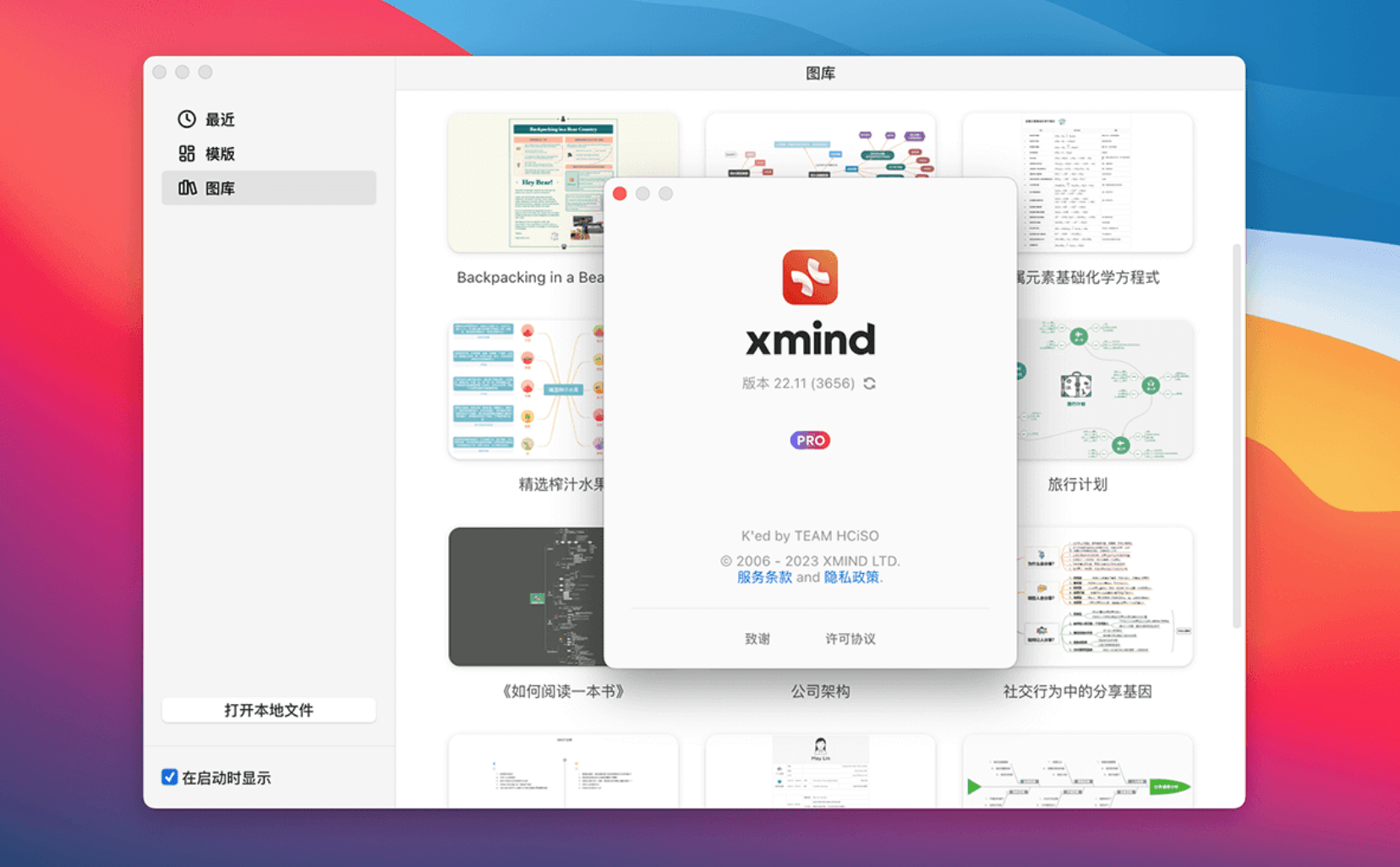This screenshot has height=867, width=1400.
Task: Open the 《如何阅读一本书》 dark thumbnail
Action: point(526,597)
